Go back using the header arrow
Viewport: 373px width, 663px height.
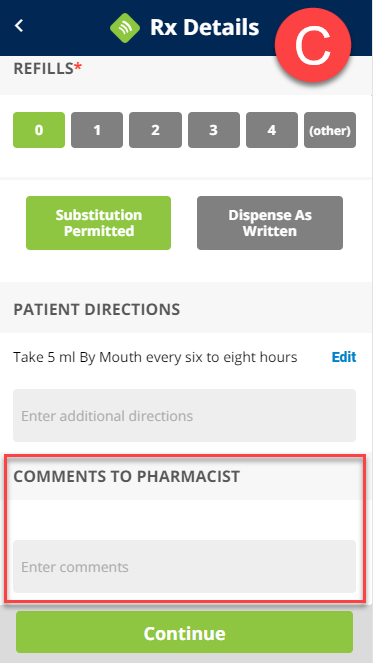click(19, 26)
